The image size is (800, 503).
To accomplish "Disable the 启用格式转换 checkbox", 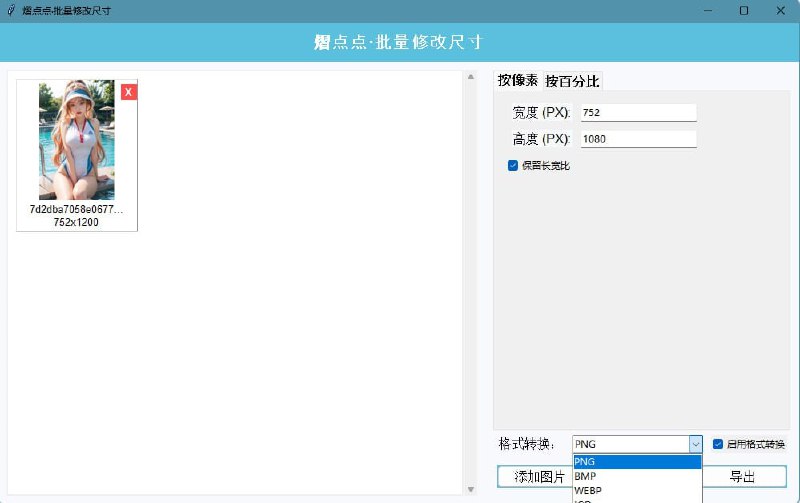I will click(717, 444).
